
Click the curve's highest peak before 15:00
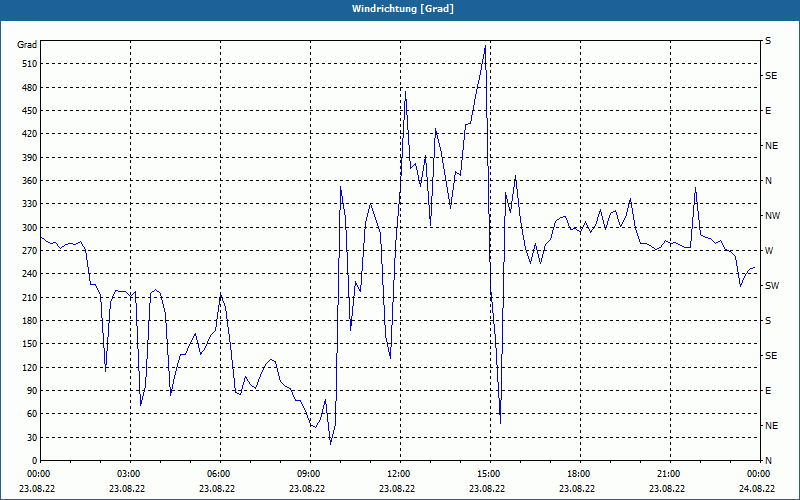pos(485,46)
